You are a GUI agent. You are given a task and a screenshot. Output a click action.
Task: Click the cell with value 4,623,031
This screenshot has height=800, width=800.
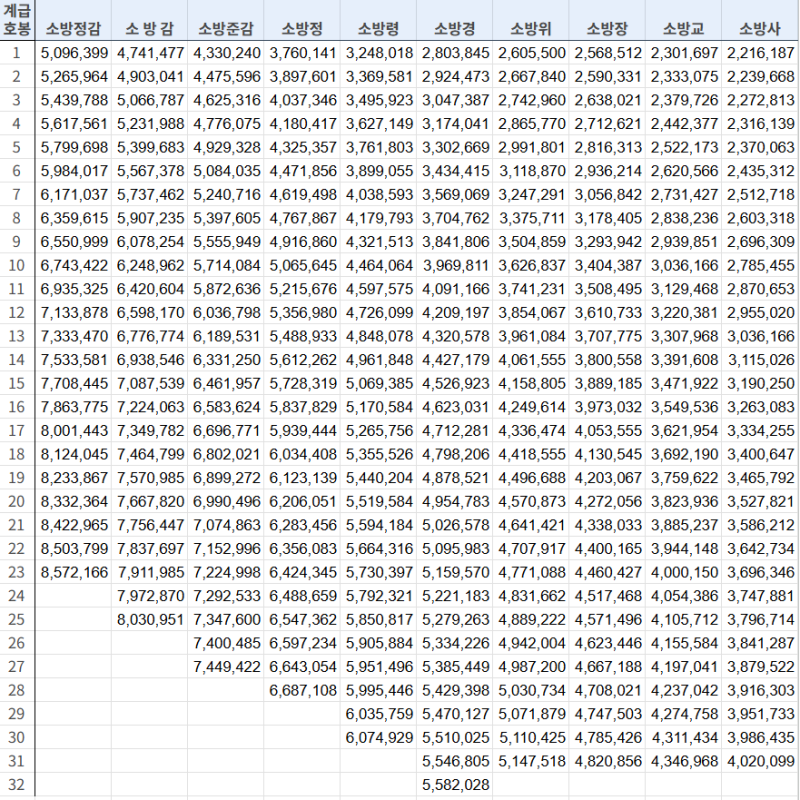pos(455,407)
